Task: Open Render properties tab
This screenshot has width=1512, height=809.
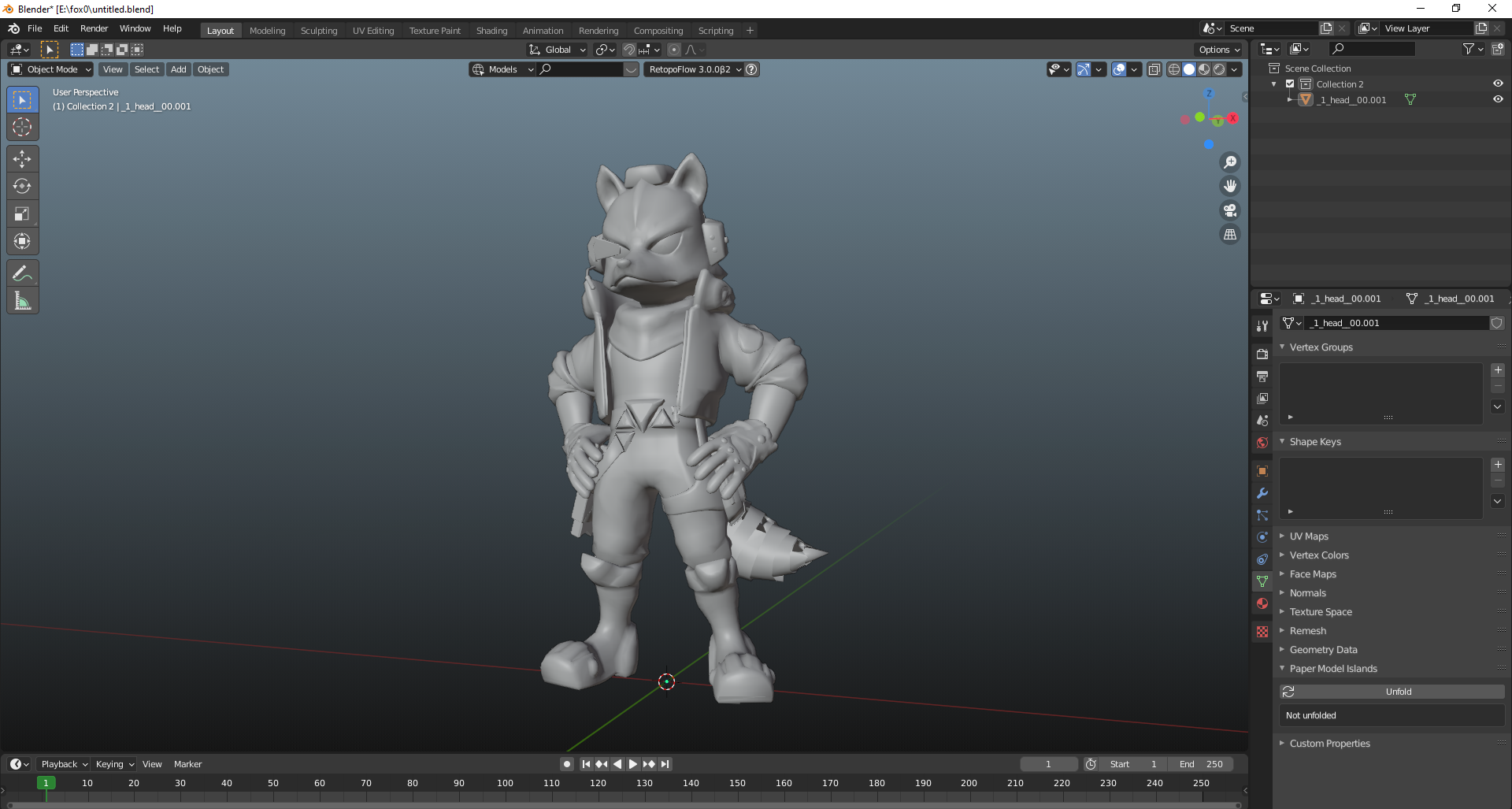Action: (1262, 354)
